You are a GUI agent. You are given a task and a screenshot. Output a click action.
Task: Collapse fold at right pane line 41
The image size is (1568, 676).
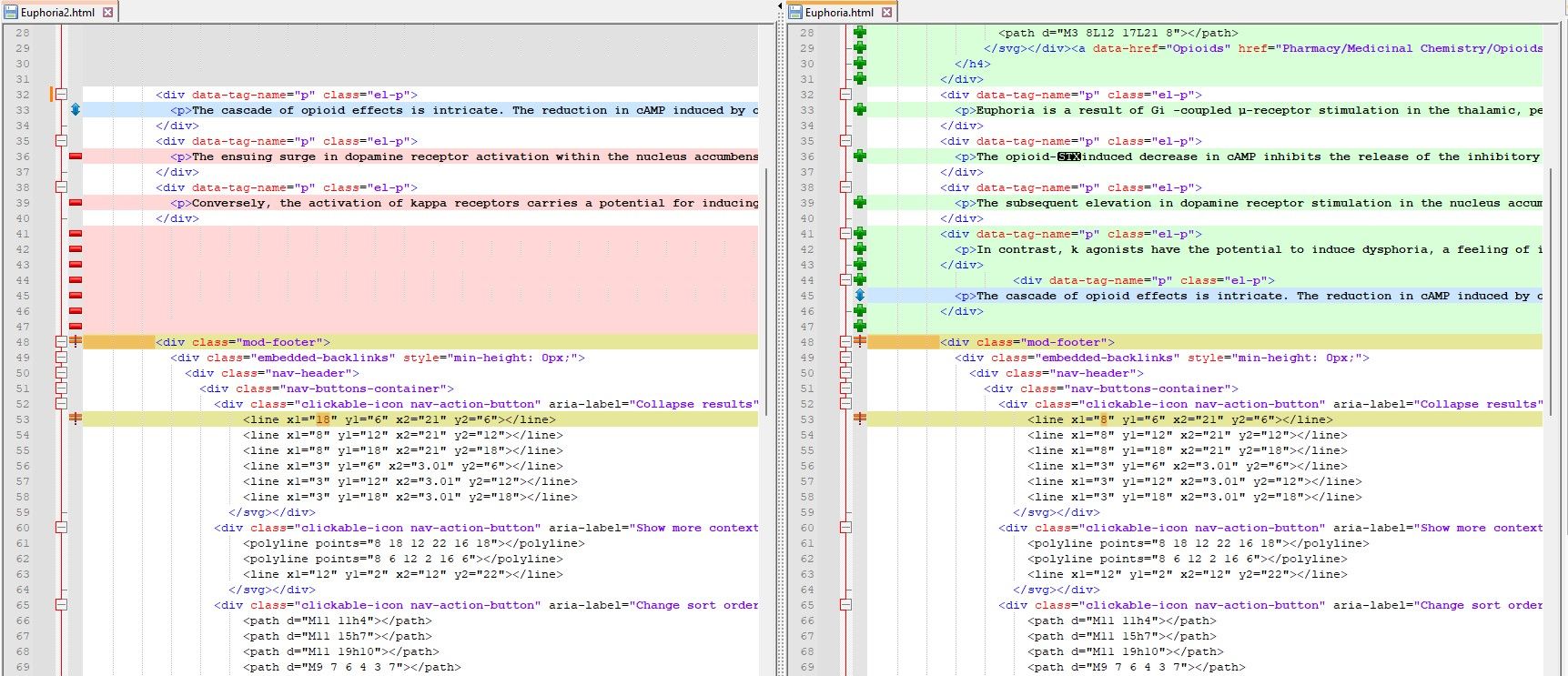click(x=845, y=234)
